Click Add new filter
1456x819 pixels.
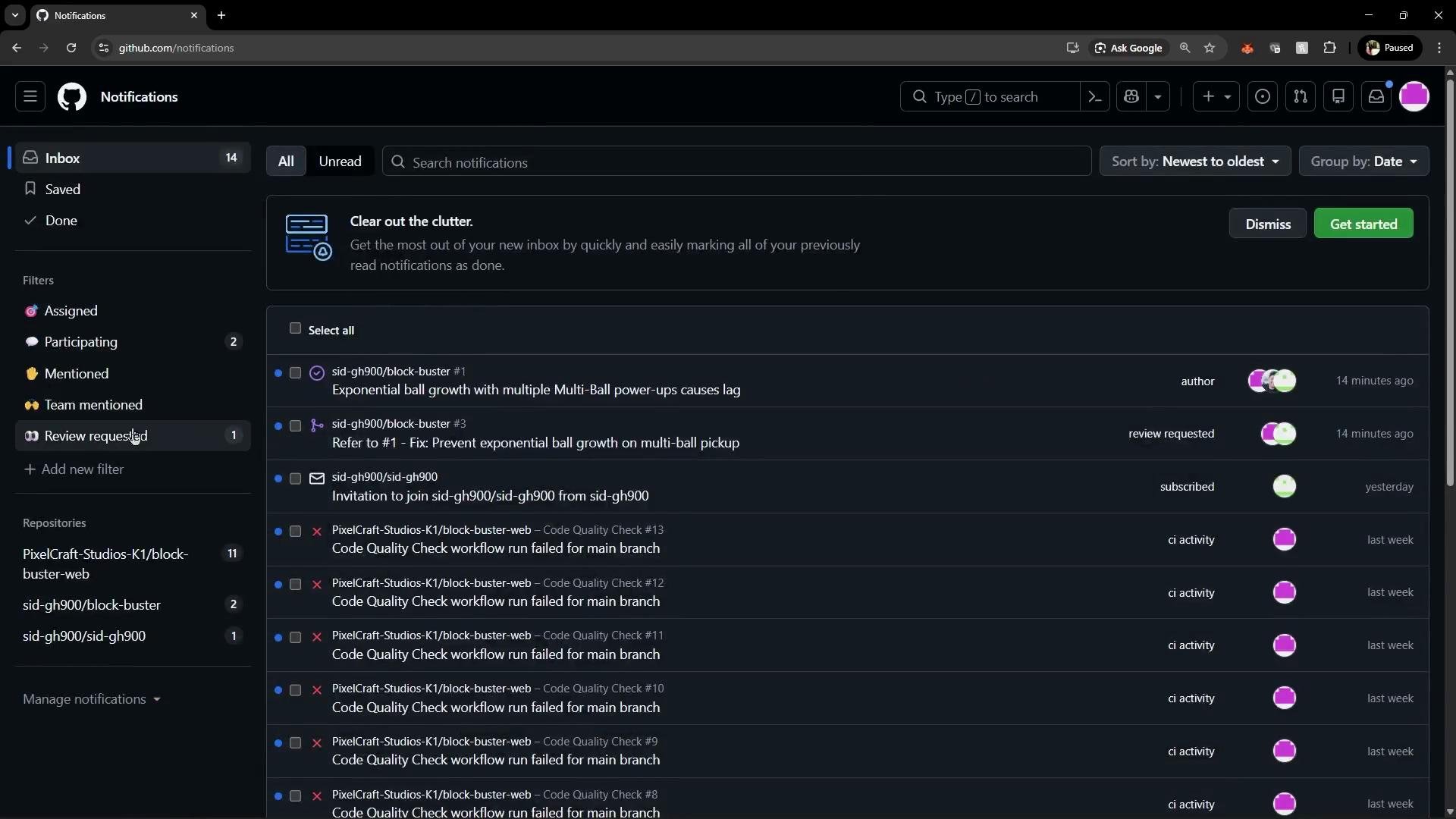pos(74,469)
